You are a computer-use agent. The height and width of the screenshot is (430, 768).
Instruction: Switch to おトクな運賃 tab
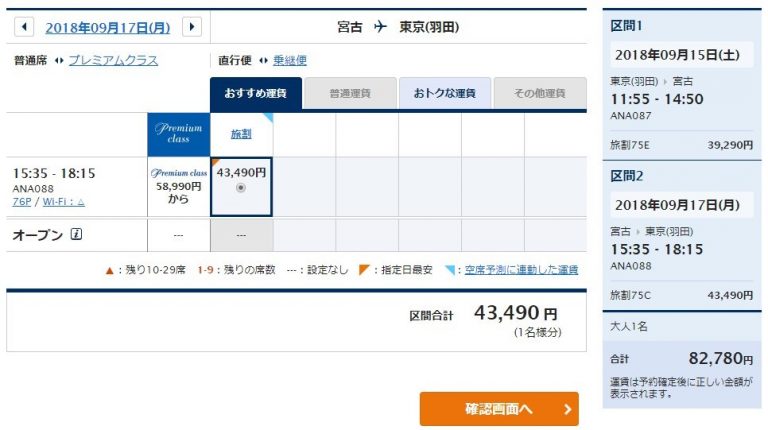point(445,93)
